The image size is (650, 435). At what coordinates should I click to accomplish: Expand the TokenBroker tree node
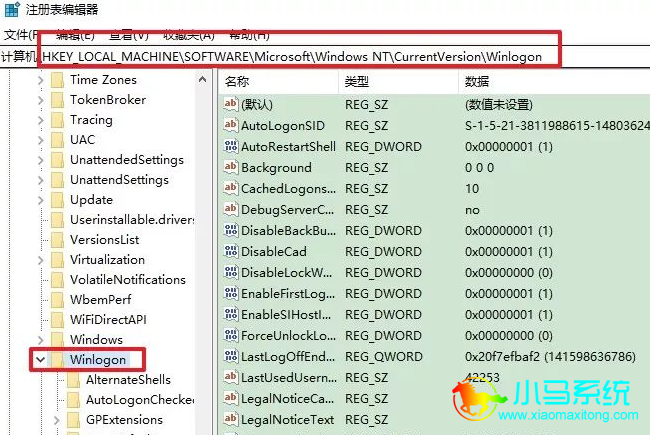[x=40, y=100]
